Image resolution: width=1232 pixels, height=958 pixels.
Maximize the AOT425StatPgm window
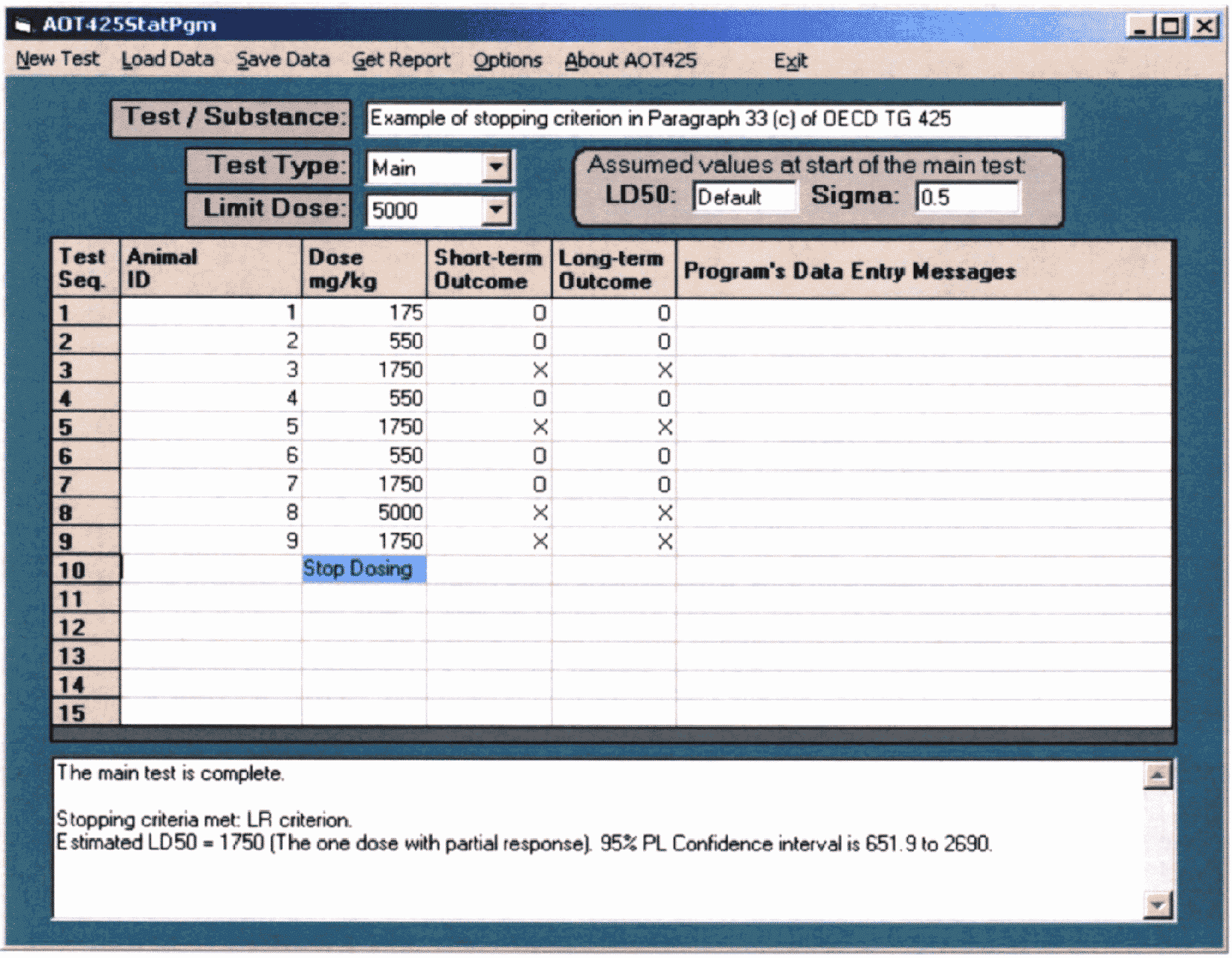click(x=1170, y=27)
